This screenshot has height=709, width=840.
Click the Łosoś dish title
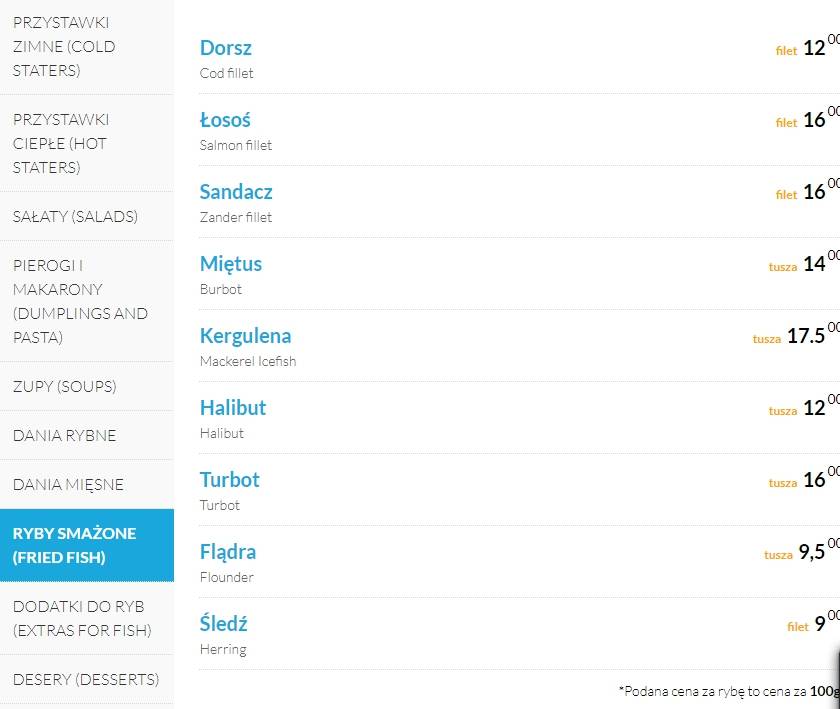click(225, 120)
